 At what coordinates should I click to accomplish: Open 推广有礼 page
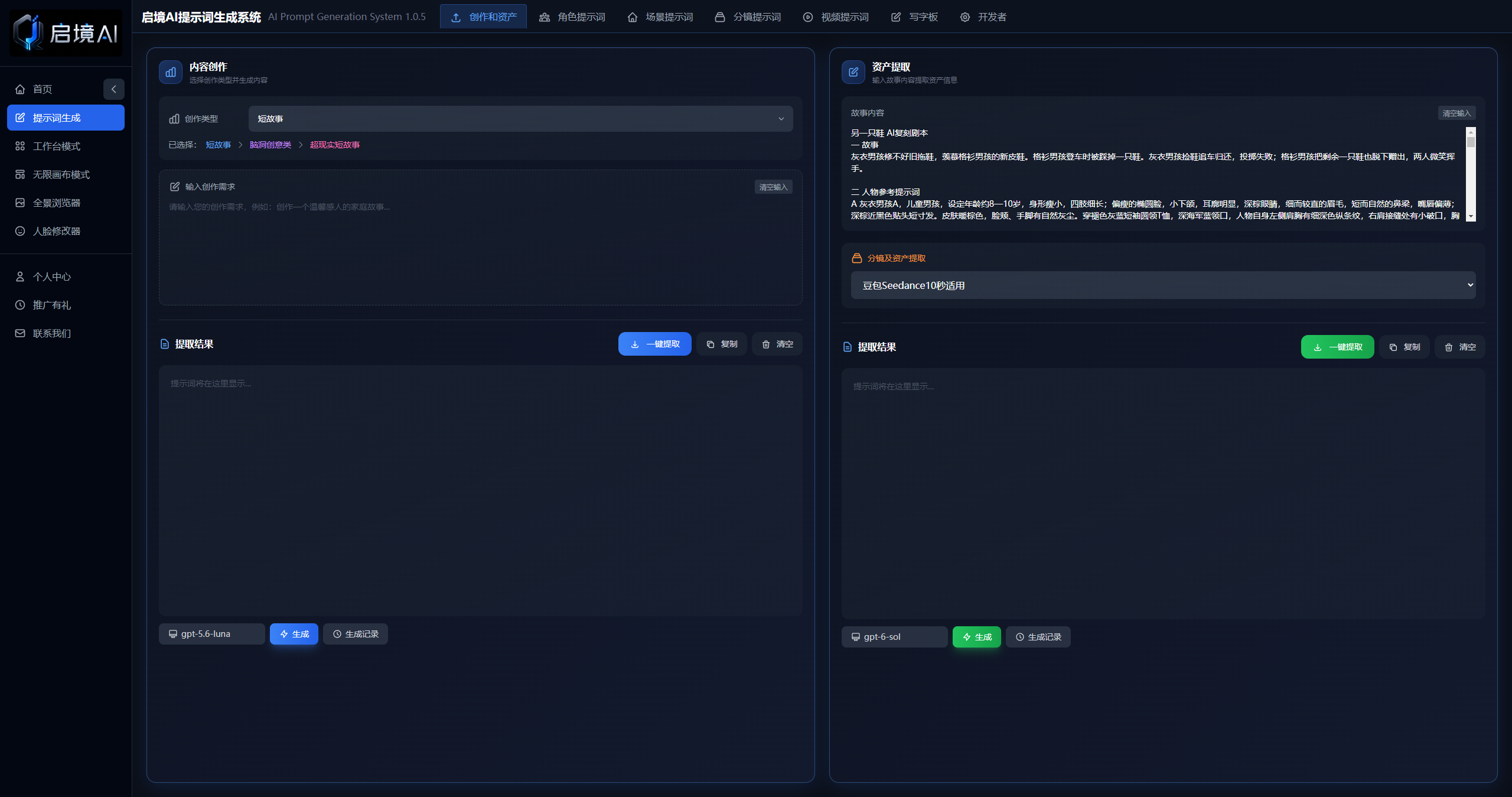[66, 305]
